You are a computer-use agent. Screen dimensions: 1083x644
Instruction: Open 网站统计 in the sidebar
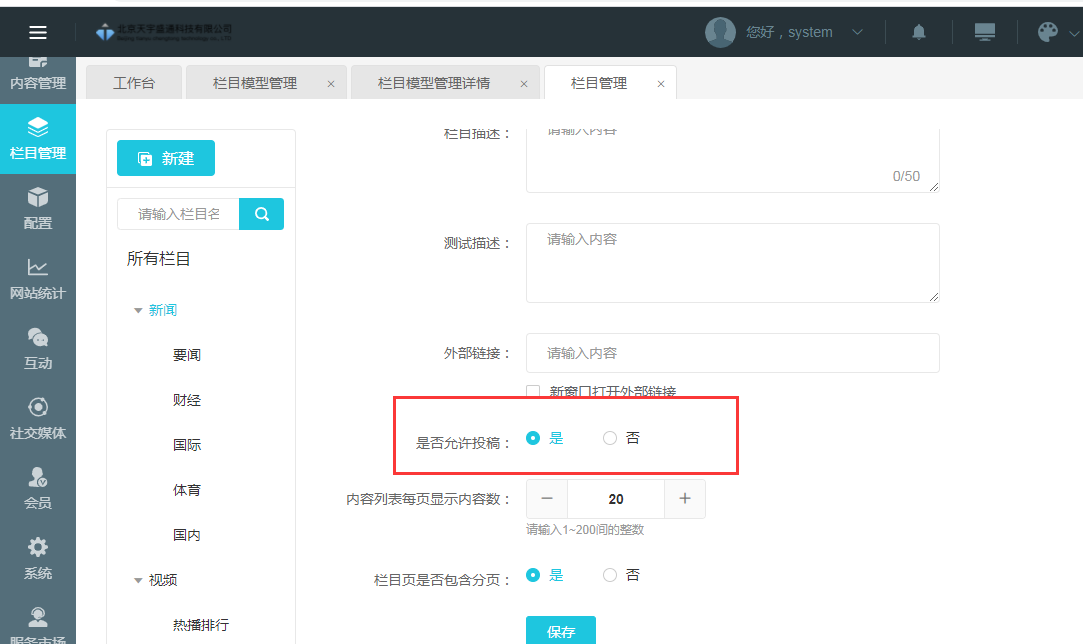tap(38, 279)
